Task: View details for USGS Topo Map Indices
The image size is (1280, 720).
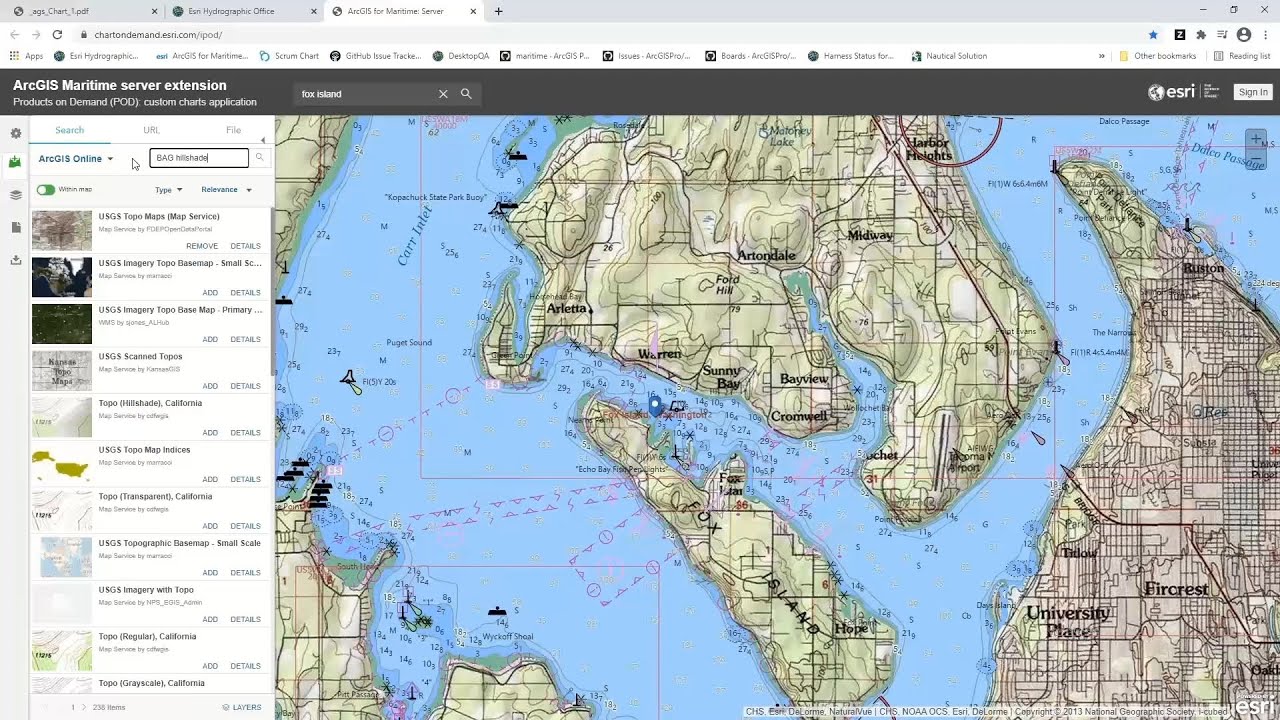Action: 245,479
